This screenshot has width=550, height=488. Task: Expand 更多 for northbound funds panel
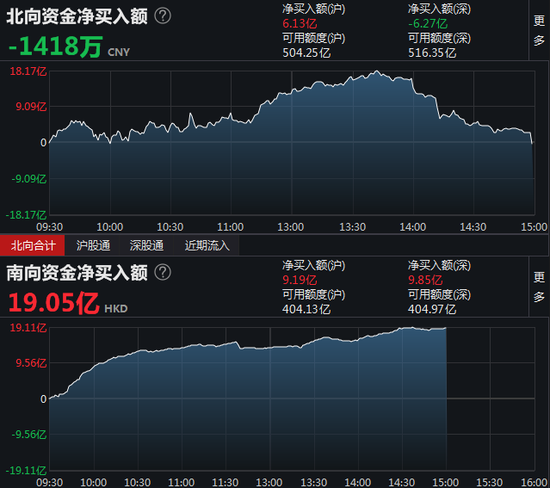(x=539, y=31)
